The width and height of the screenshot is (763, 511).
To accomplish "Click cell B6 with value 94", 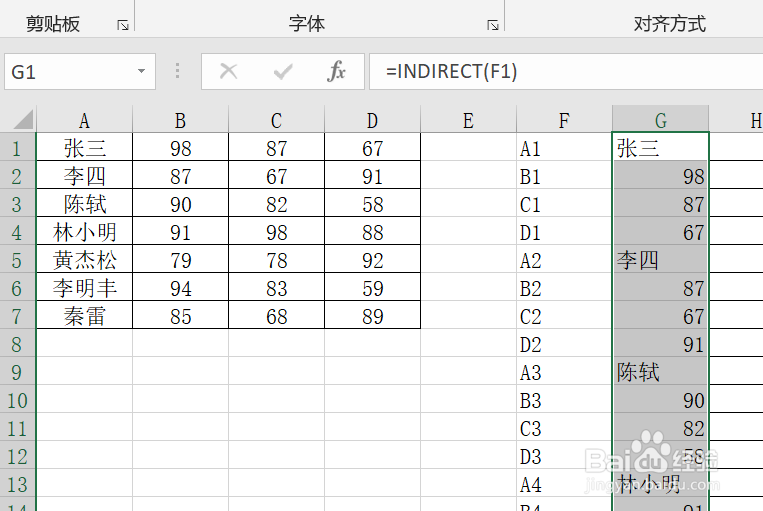I will coord(180,287).
